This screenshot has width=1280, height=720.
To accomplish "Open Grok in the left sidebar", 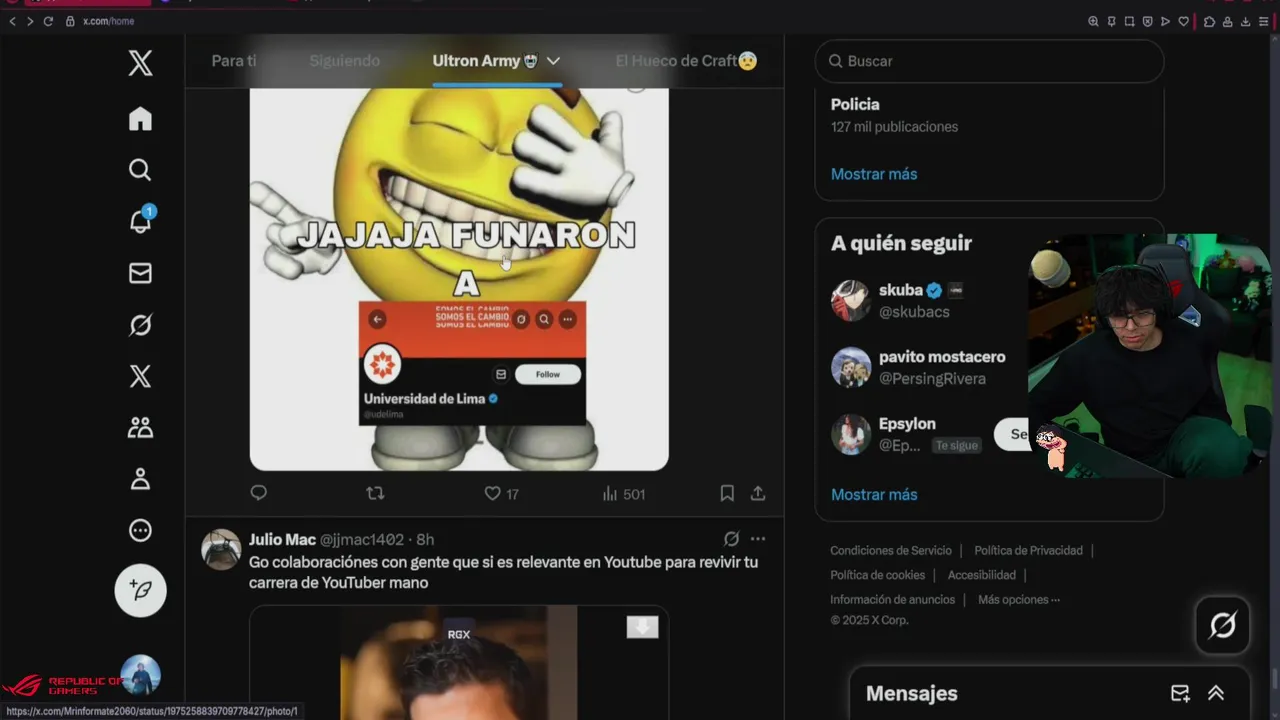I will click(x=140, y=325).
